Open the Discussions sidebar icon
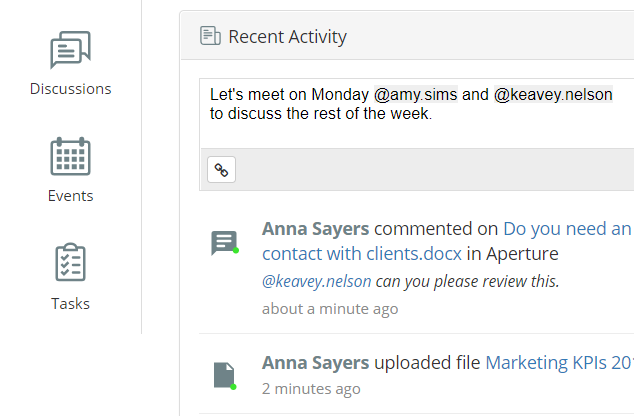The width and height of the screenshot is (634, 416). [70, 51]
